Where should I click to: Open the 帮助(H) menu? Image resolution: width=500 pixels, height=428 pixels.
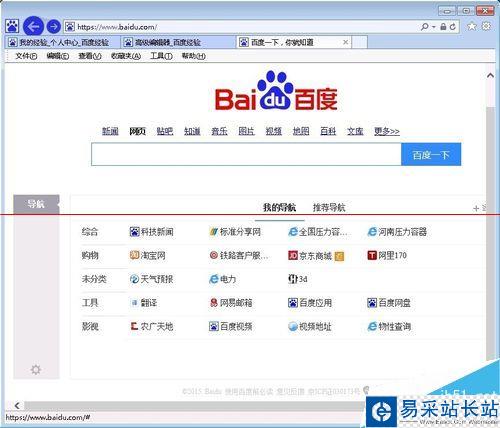tap(193, 56)
